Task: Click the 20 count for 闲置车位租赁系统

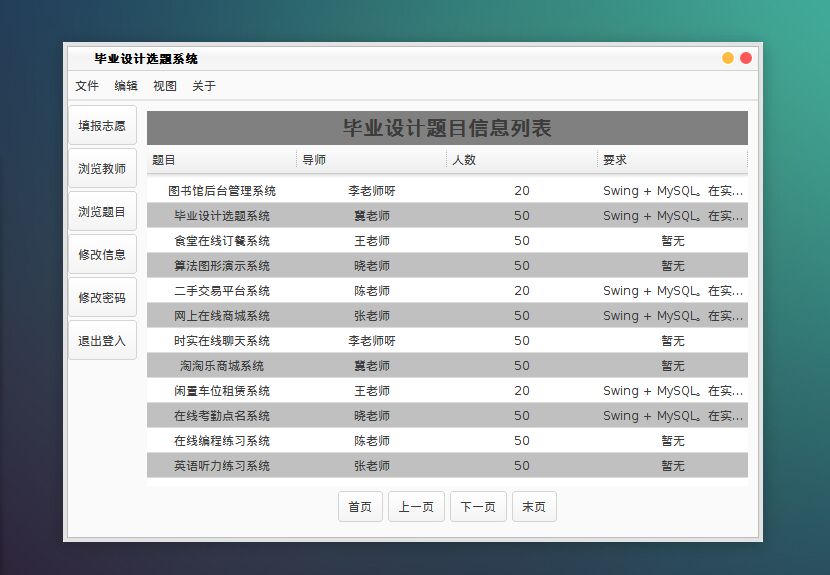Action: pos(522,391)
